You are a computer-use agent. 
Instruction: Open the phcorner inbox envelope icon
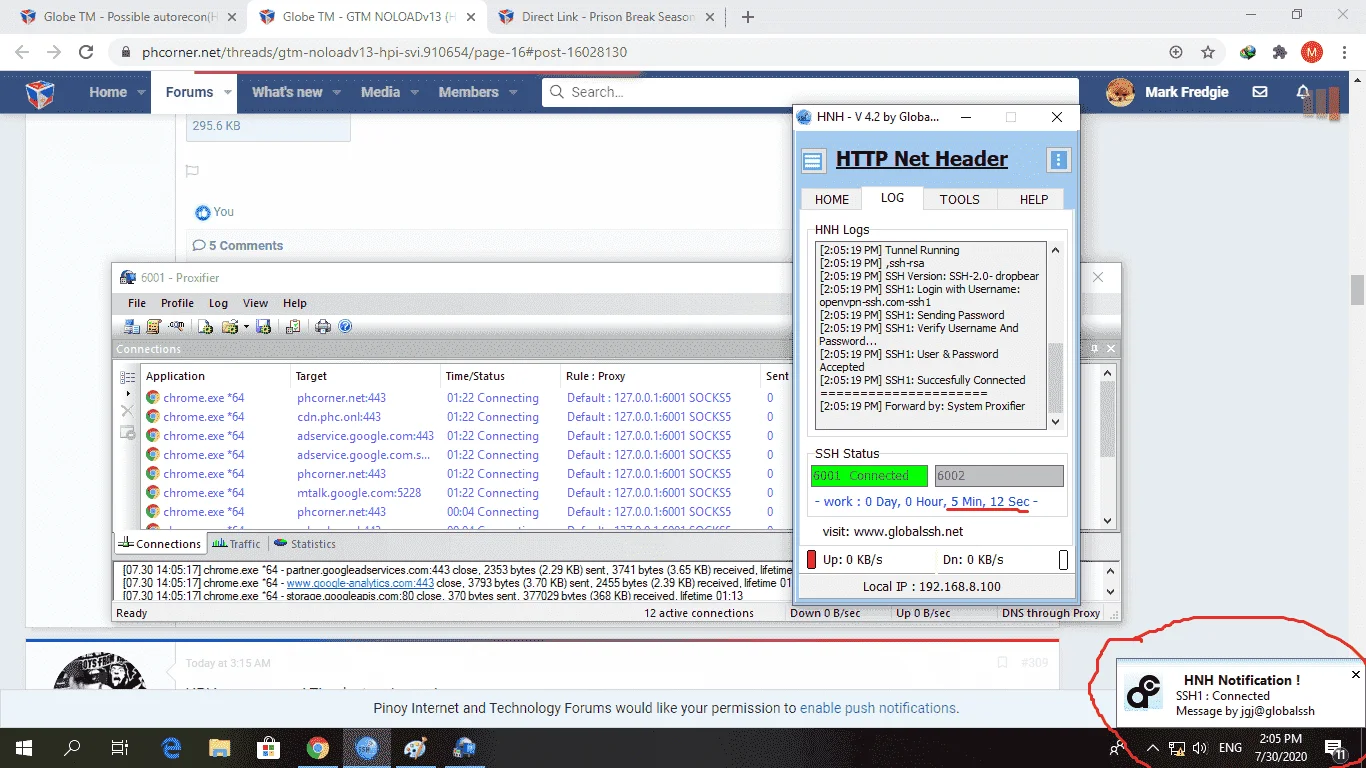(1260, 92)
